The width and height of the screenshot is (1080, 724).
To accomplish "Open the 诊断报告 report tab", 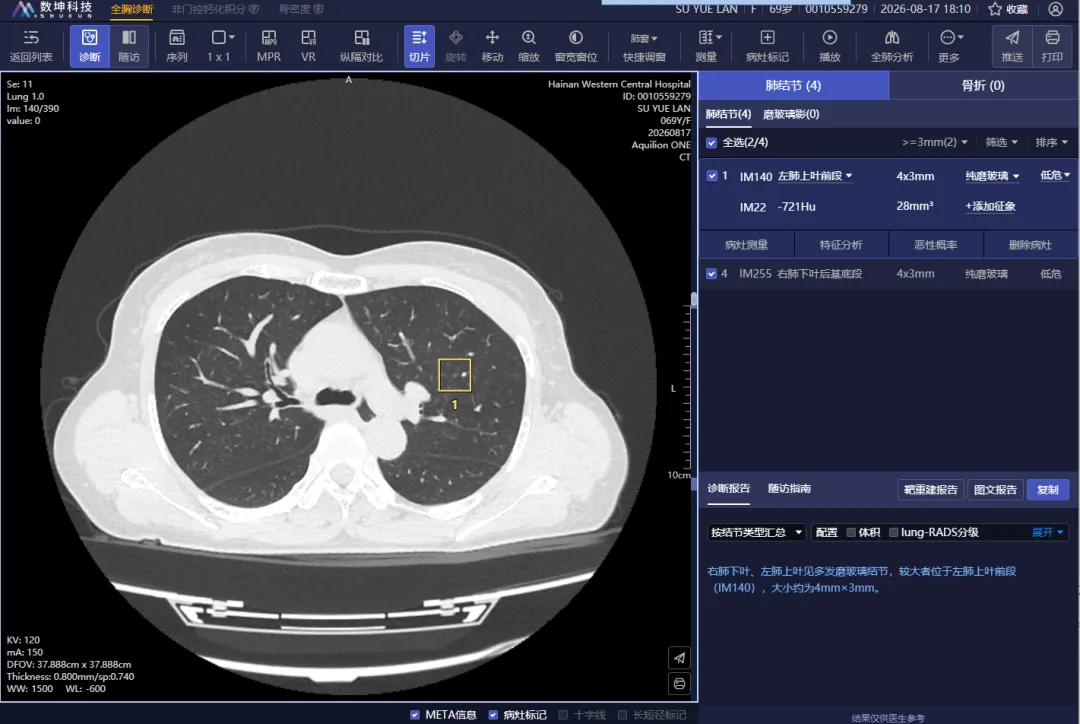I will click(x=728, y=488).
